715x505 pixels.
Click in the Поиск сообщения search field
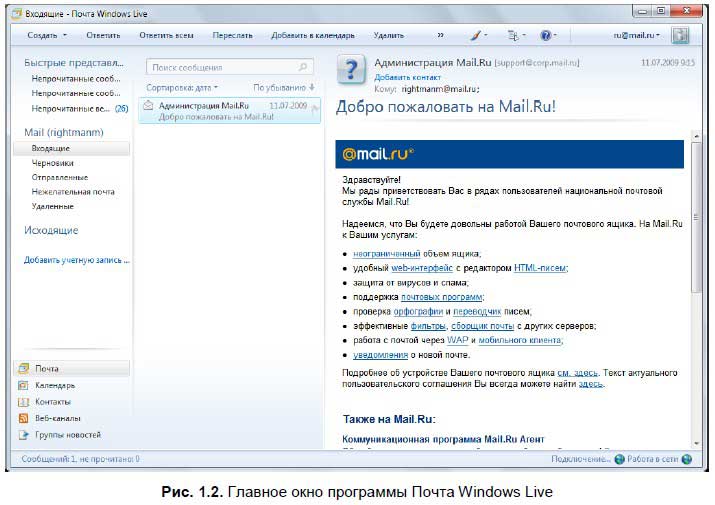click(220, 67)
